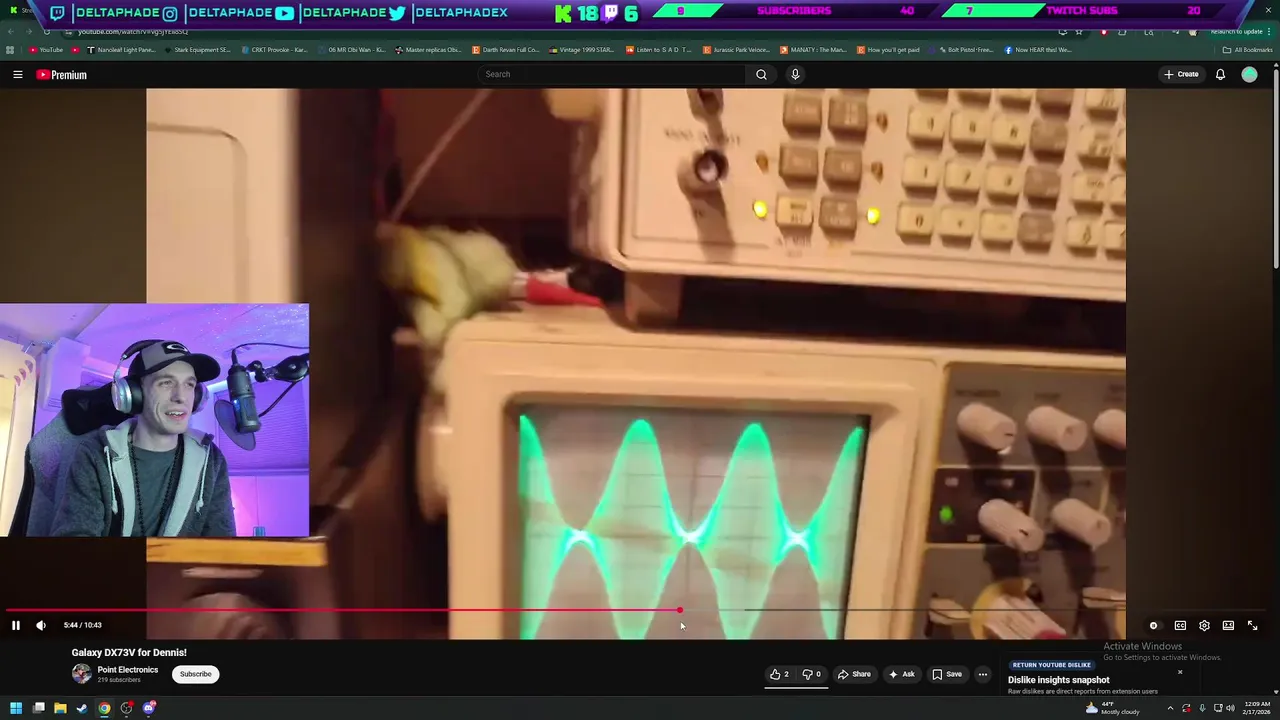Go to YouTube Premium home logo
This screenshot has height=720, width=1280.
pyautogui.click(x=62, y=75)
